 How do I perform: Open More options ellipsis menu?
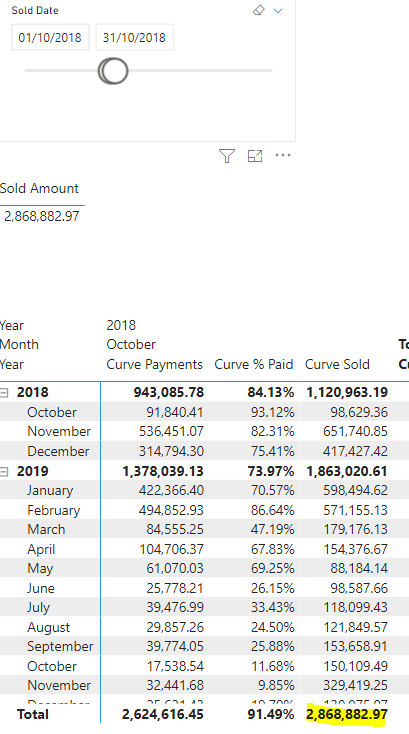point(283,155)
